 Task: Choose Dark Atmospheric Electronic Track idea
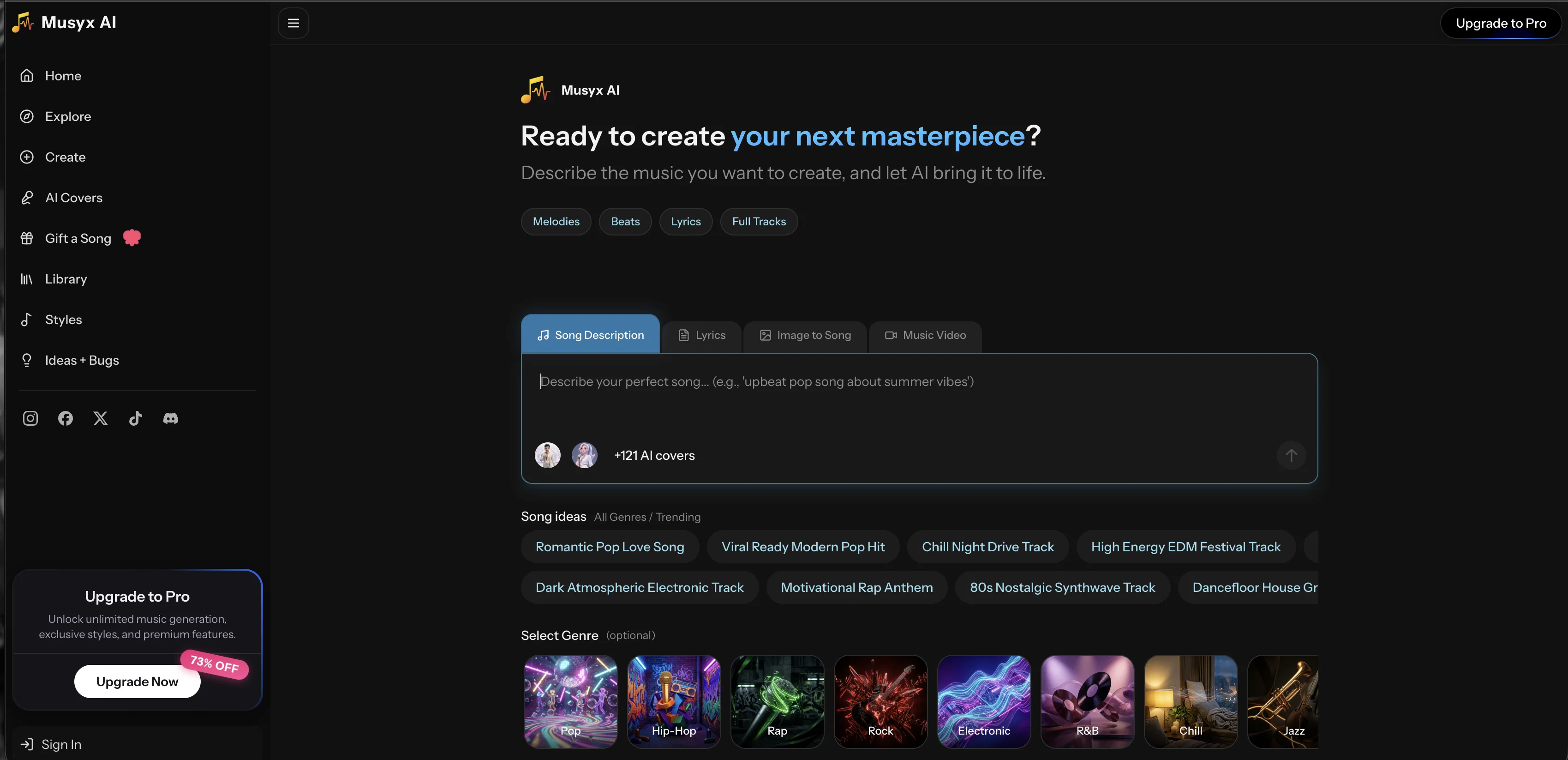pos(639,588)
